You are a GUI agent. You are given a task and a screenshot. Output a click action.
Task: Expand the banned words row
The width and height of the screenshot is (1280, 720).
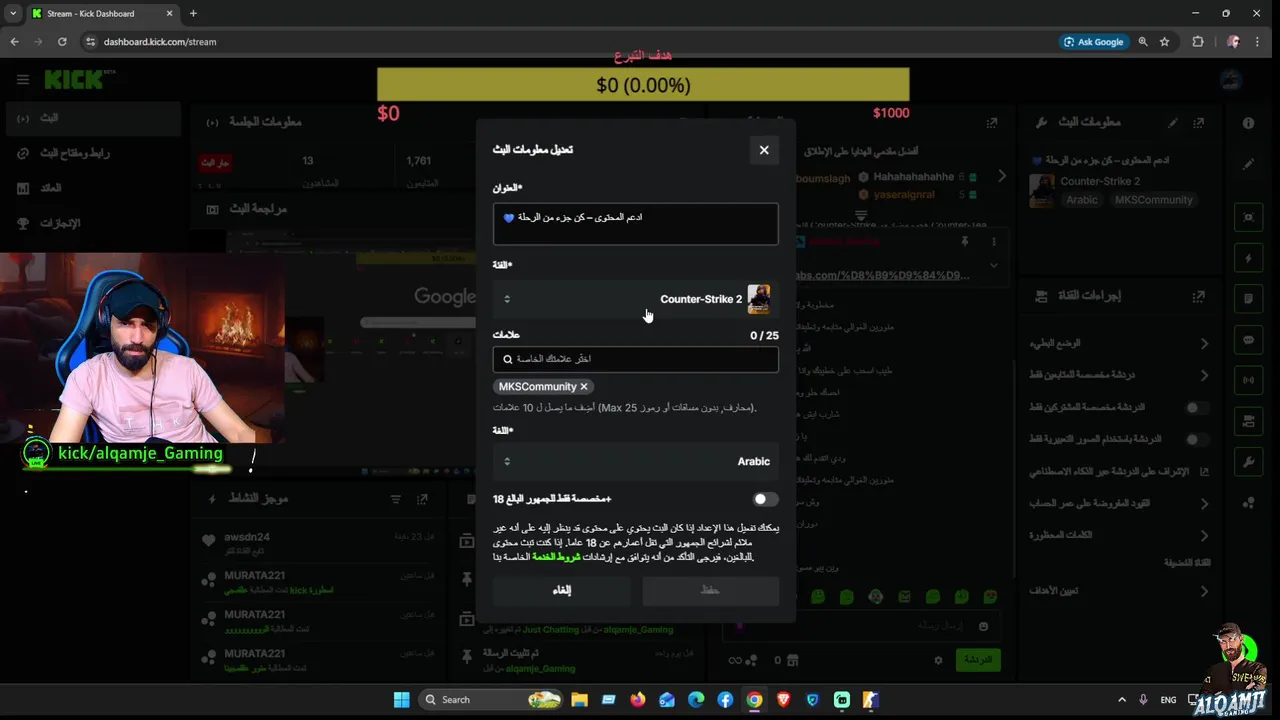(1120, 535)
